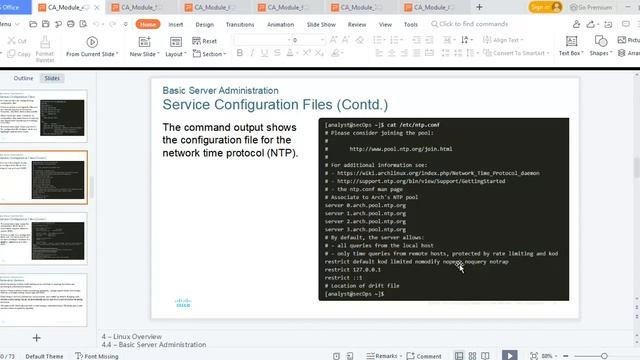Add a slide with the plus button below thumbnails
Image resolution: width=640 pixels, height=360 pixels.
[37, 338]
